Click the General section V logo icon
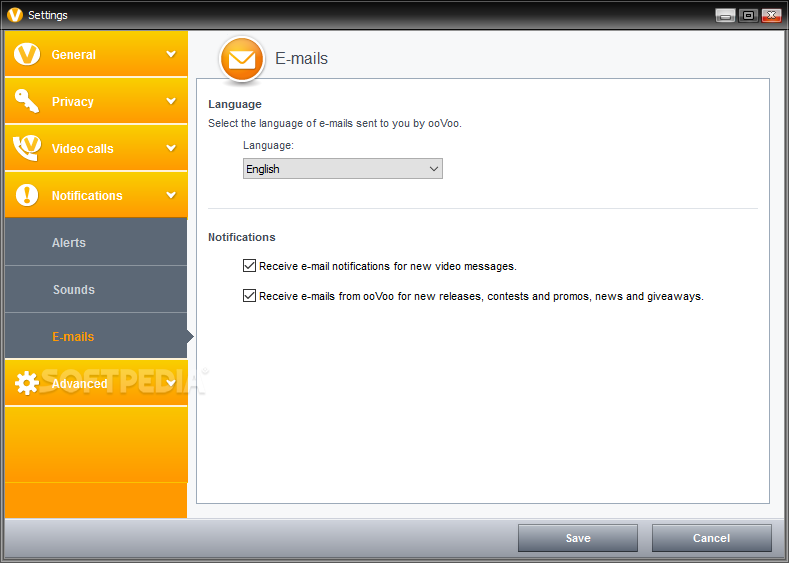789x563 pixels. [x=27, y=54]
